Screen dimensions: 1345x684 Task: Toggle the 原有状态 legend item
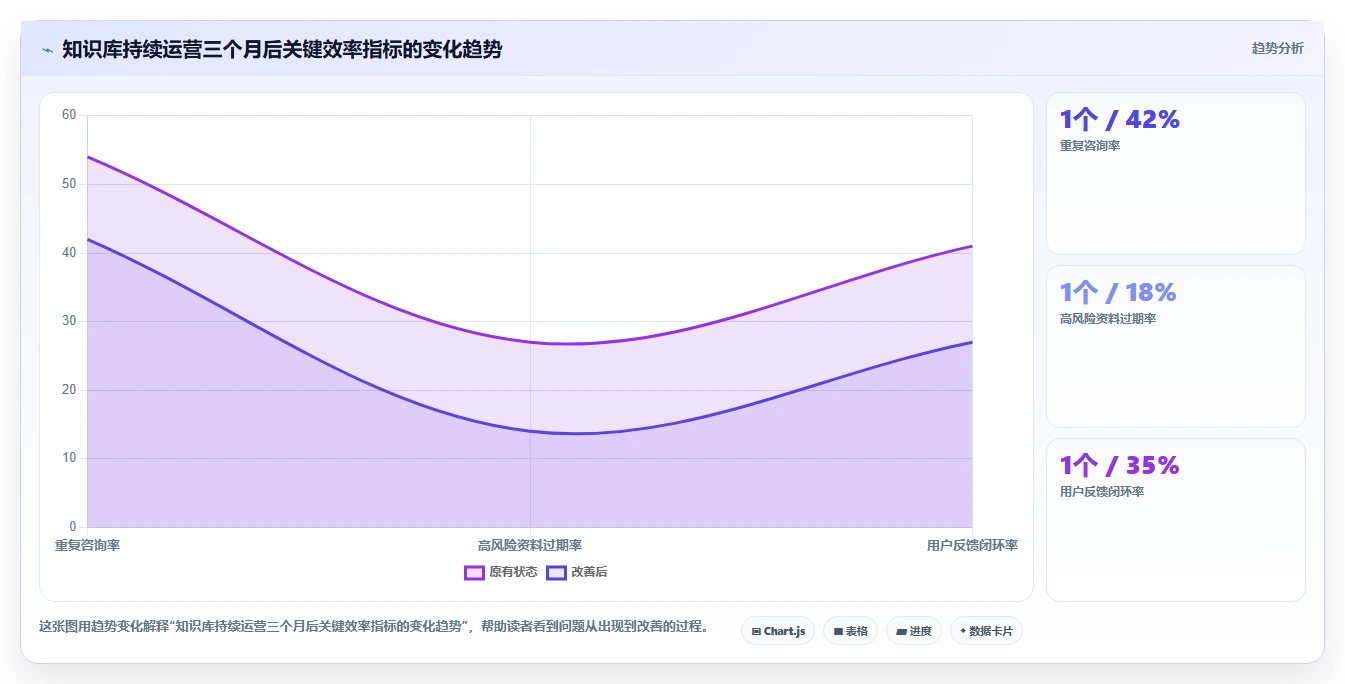coord(501,572)
